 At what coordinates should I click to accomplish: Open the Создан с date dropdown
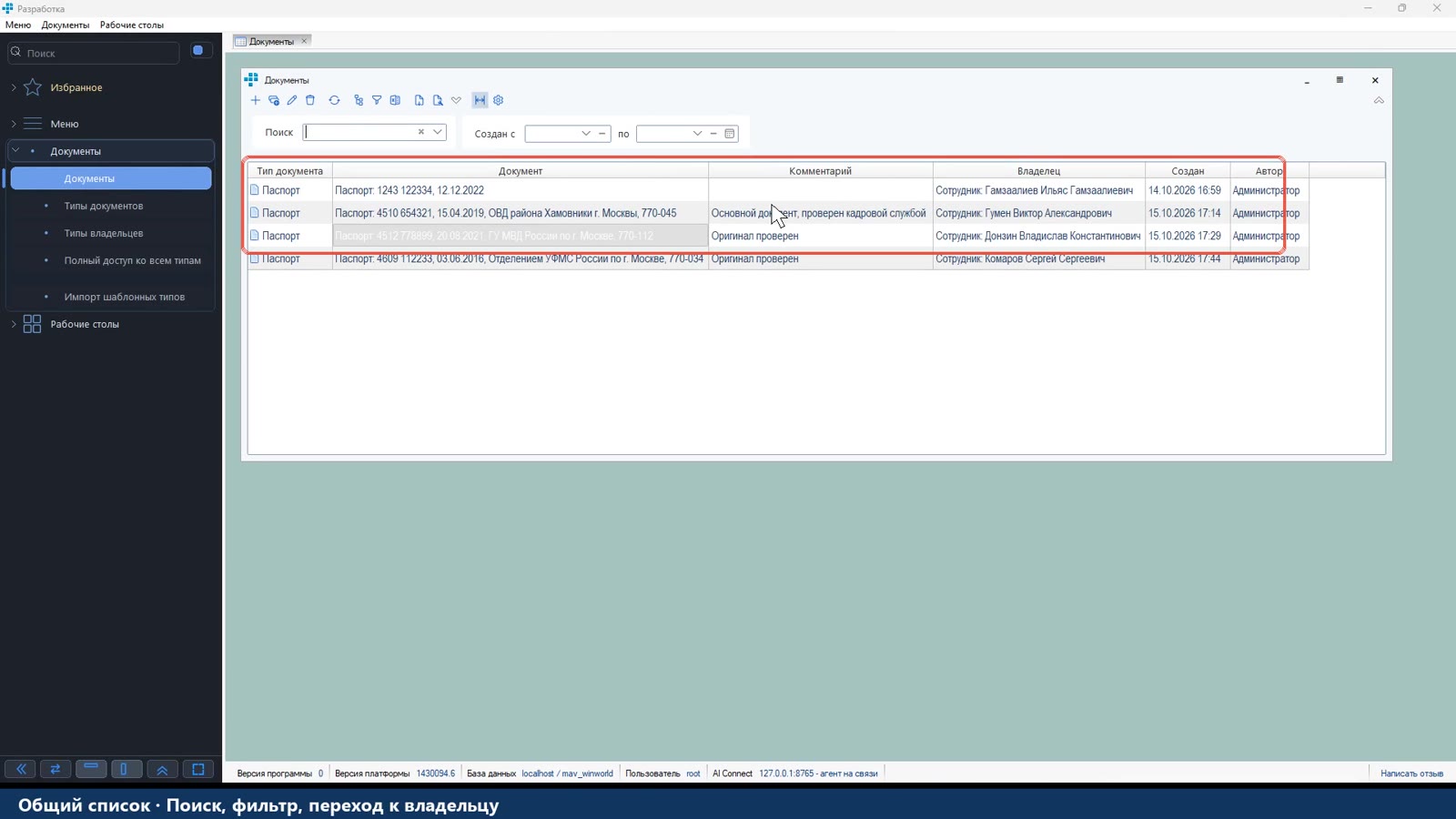586,134
